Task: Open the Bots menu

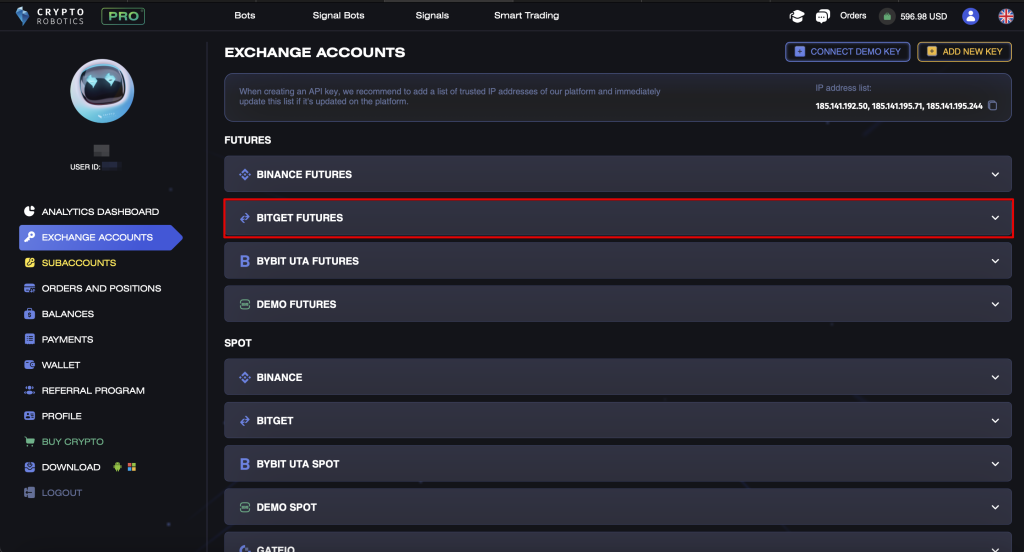Action: (245, 15)
